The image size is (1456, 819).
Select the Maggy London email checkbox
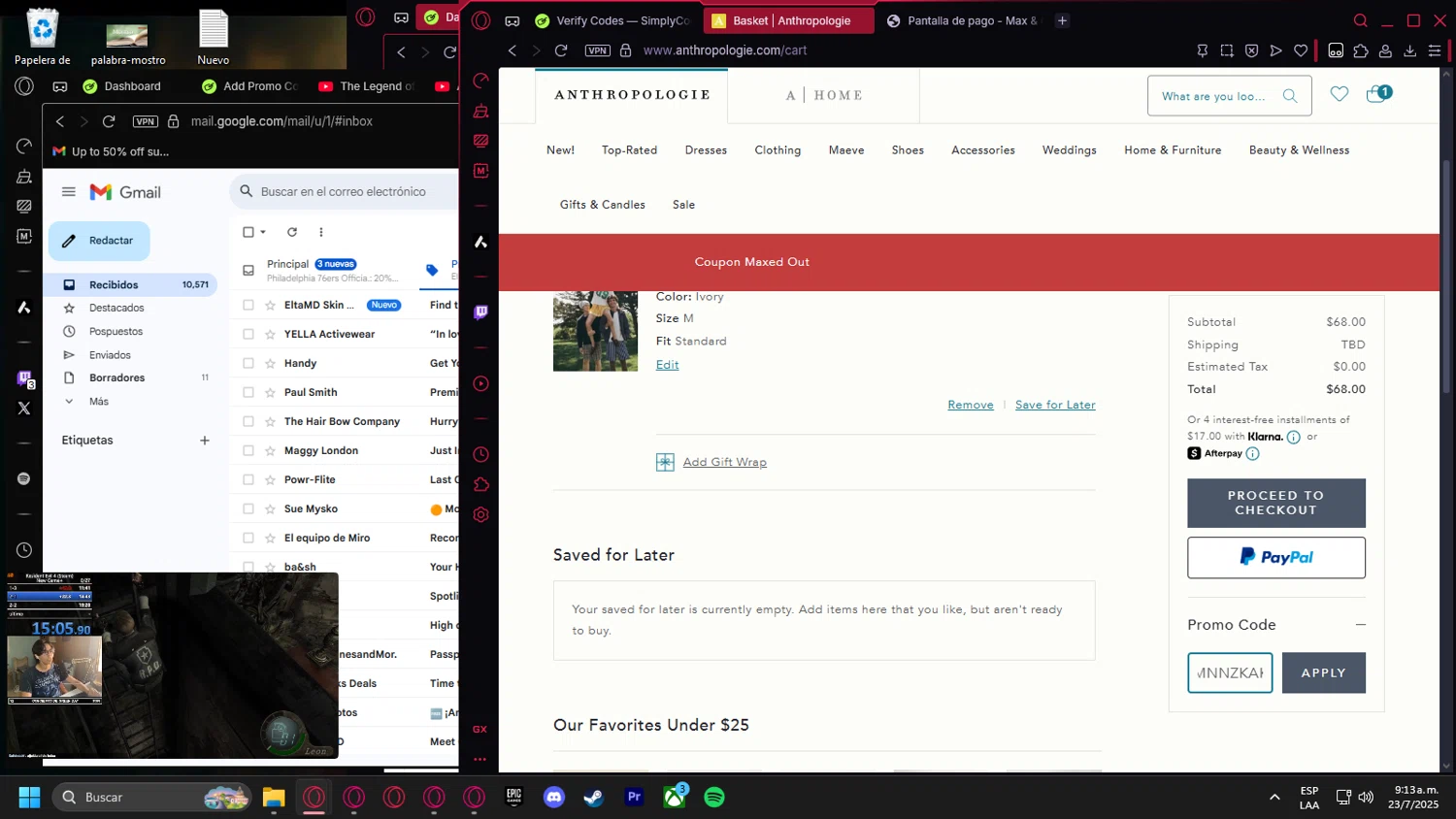point(248,450)
